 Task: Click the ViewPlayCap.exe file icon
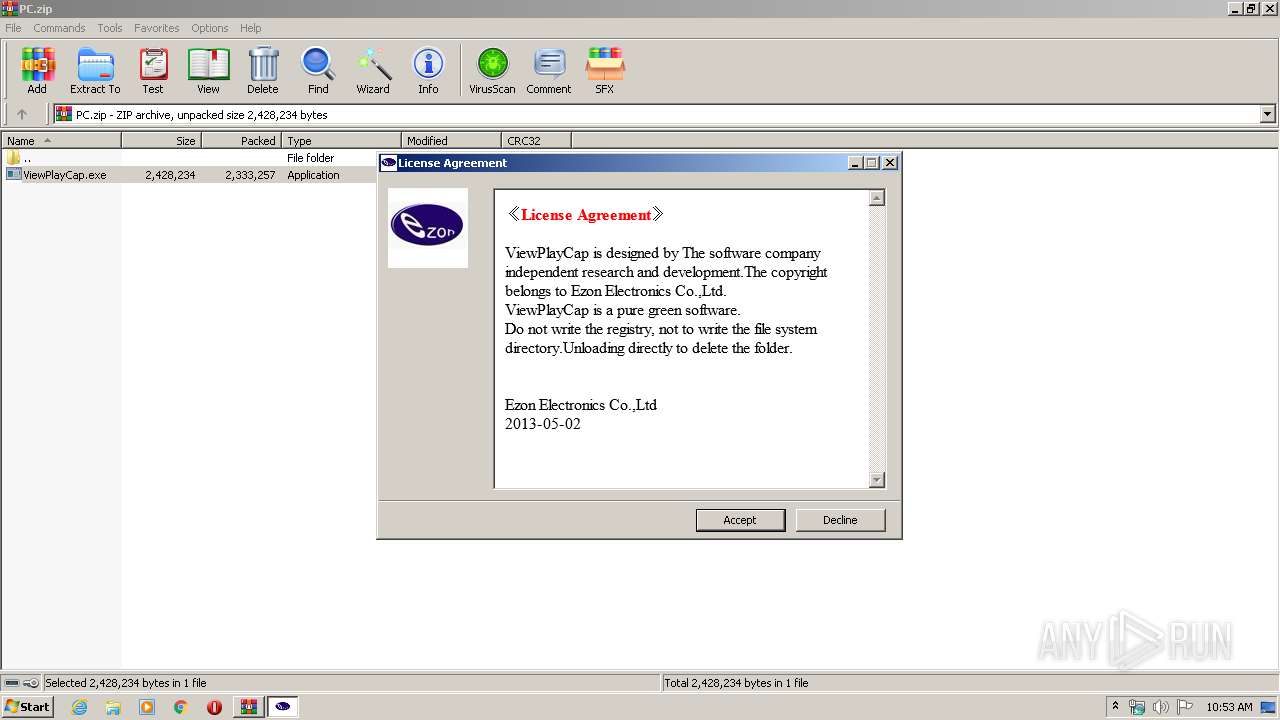pos(13,174)
